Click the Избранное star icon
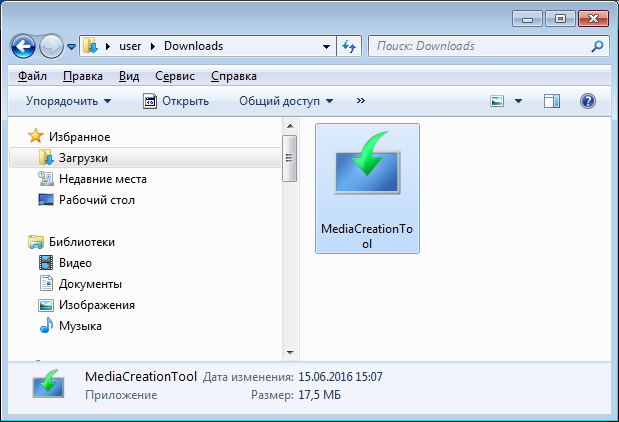The width and height of the screenshot is (619, 422). (x=36, y=136)
